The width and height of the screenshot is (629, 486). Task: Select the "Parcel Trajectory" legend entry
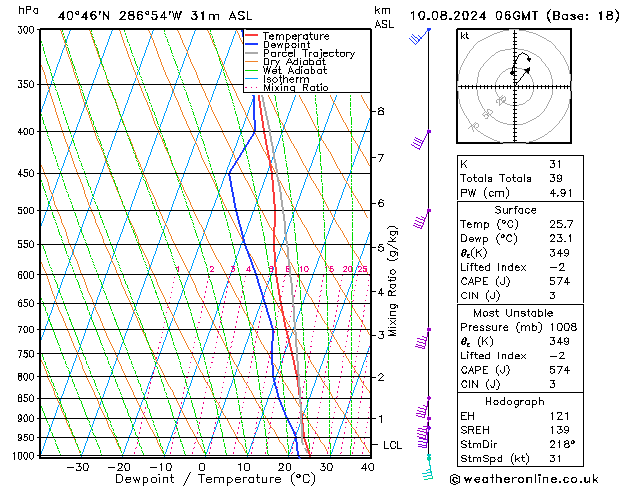309,53
